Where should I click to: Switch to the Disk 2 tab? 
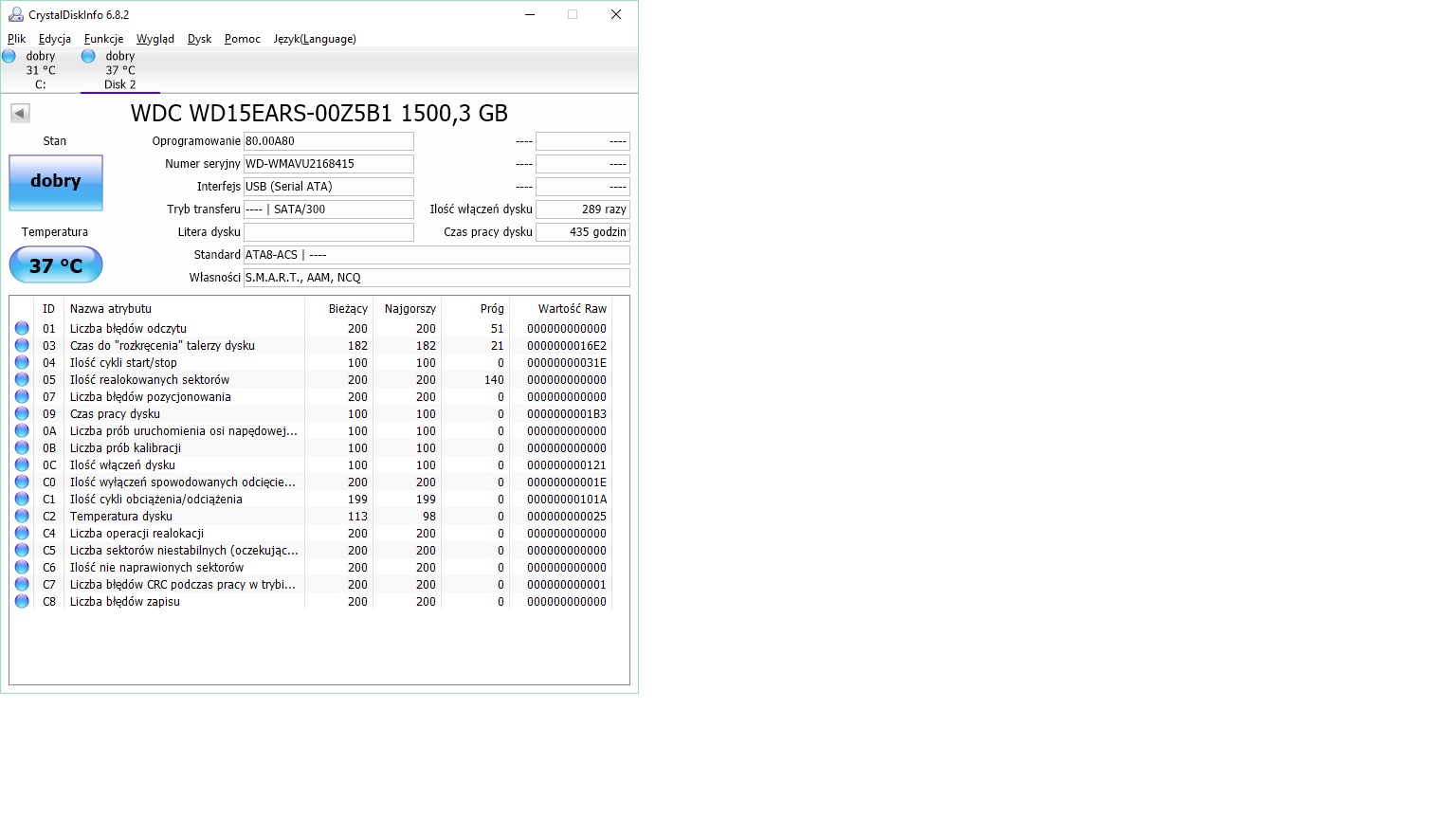point(119,70)
